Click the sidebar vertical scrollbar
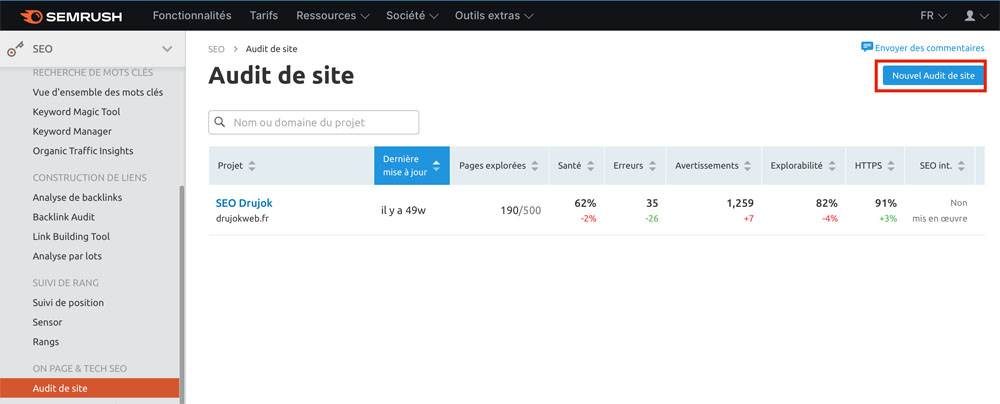Image resolution: width=1000 pixels, height=404 pixels. coord(182,294)
